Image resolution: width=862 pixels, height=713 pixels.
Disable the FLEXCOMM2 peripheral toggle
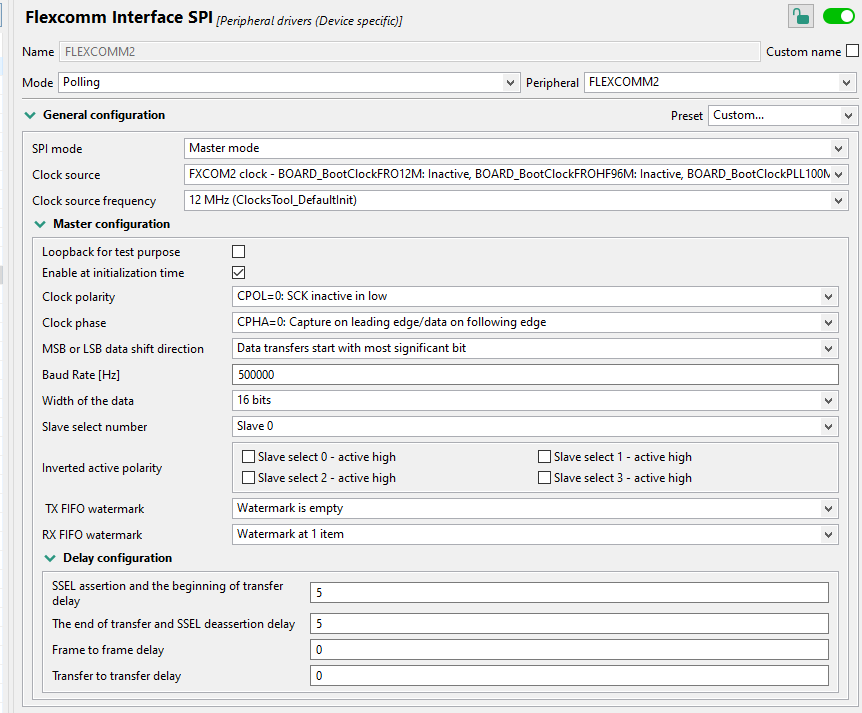click(x=837, y=17)
